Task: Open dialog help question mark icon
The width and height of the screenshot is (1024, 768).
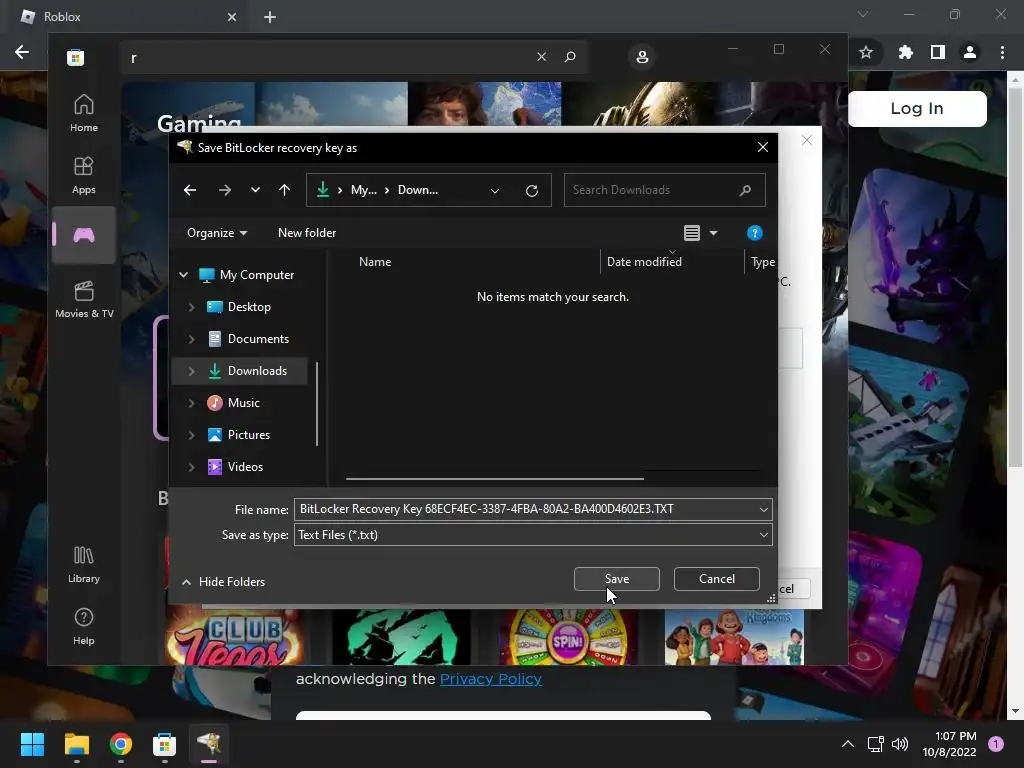Action: pos(754,233)
